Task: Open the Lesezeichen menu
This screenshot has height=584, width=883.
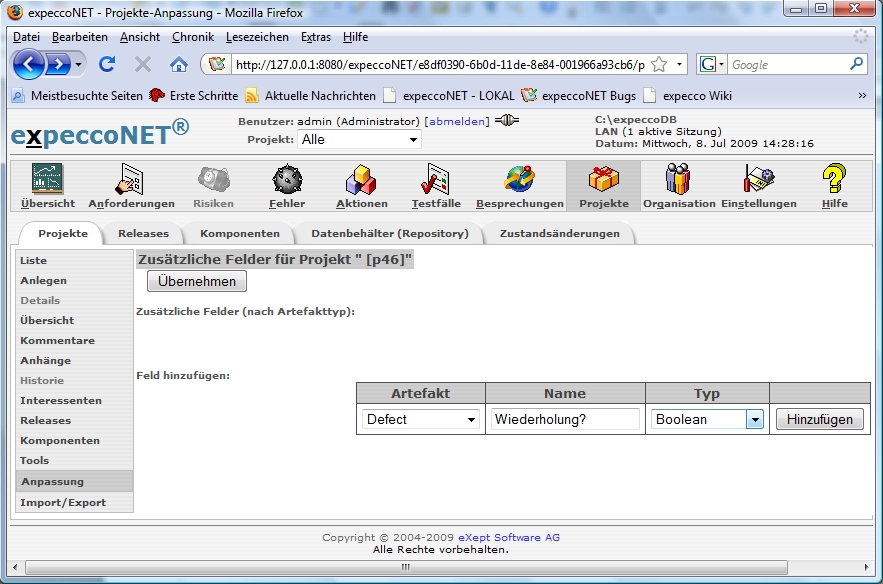Action: click(x=257, y=37)
